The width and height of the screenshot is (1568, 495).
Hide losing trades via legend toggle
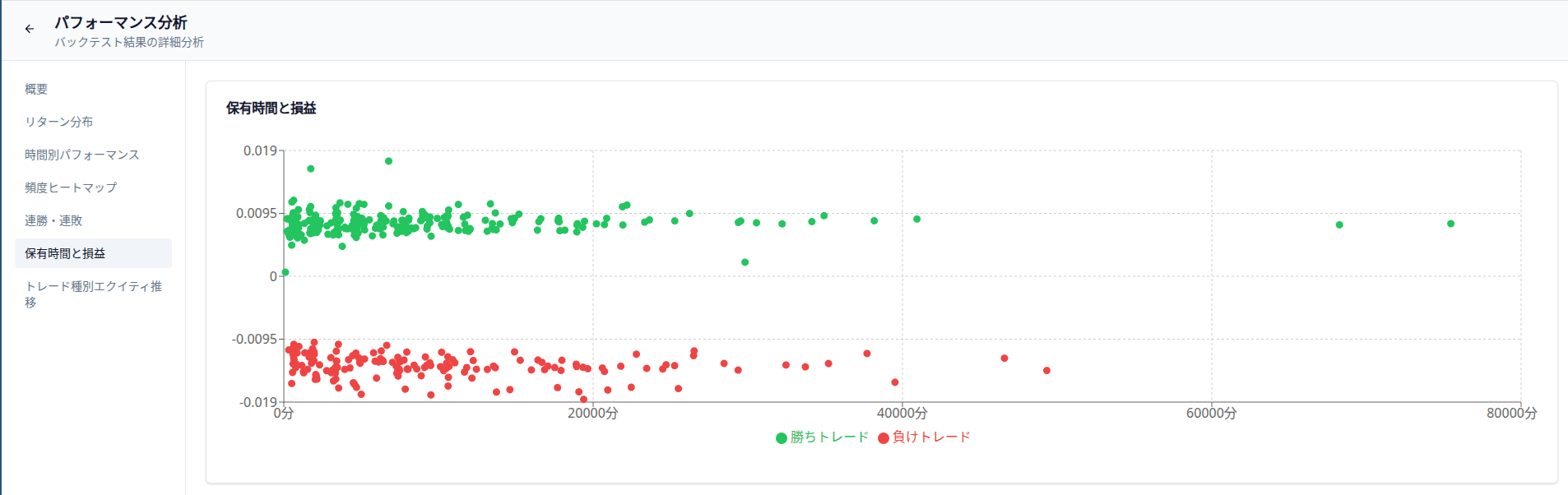click(x=925, y=437)
